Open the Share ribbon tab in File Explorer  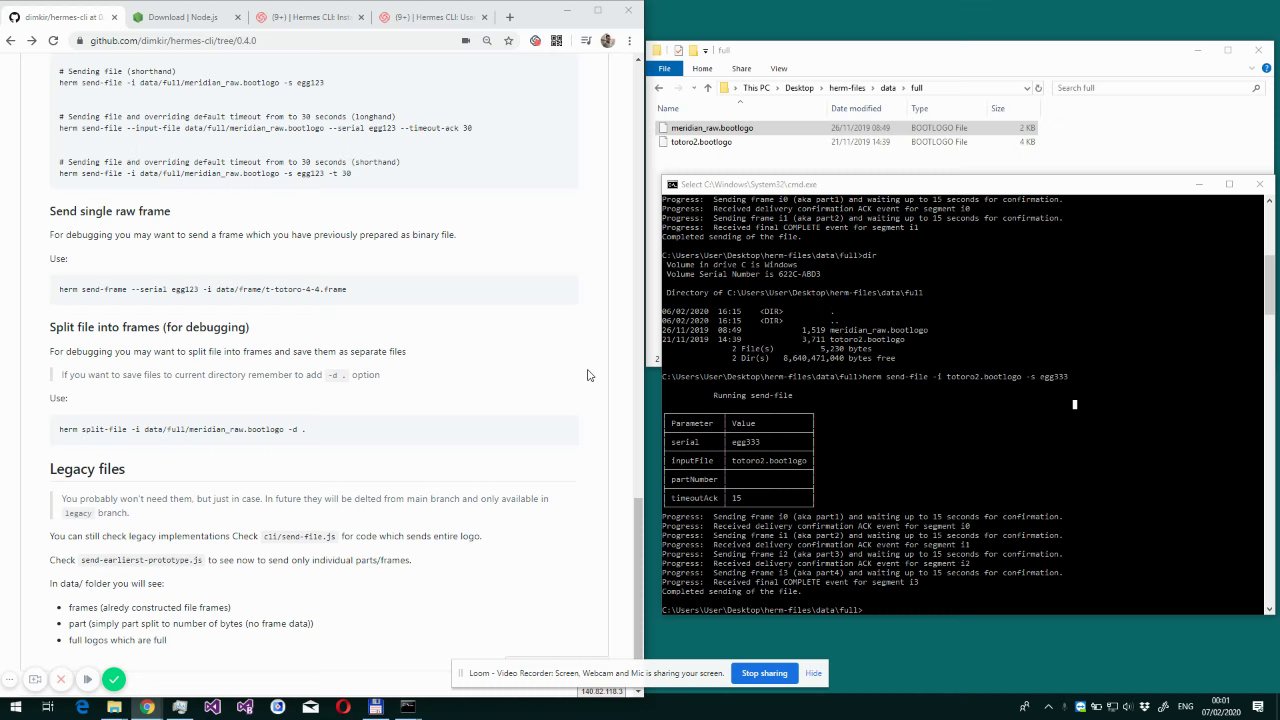741,68
